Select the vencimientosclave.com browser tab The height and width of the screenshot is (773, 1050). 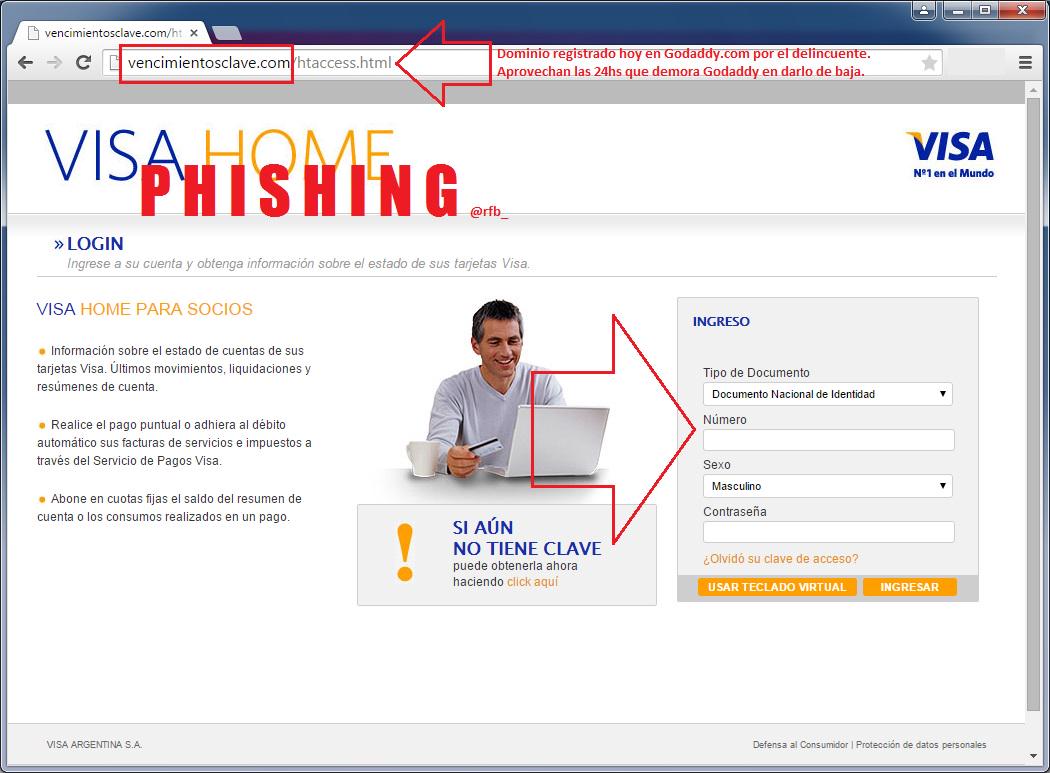pyautogui.click(x=112, y=32)
